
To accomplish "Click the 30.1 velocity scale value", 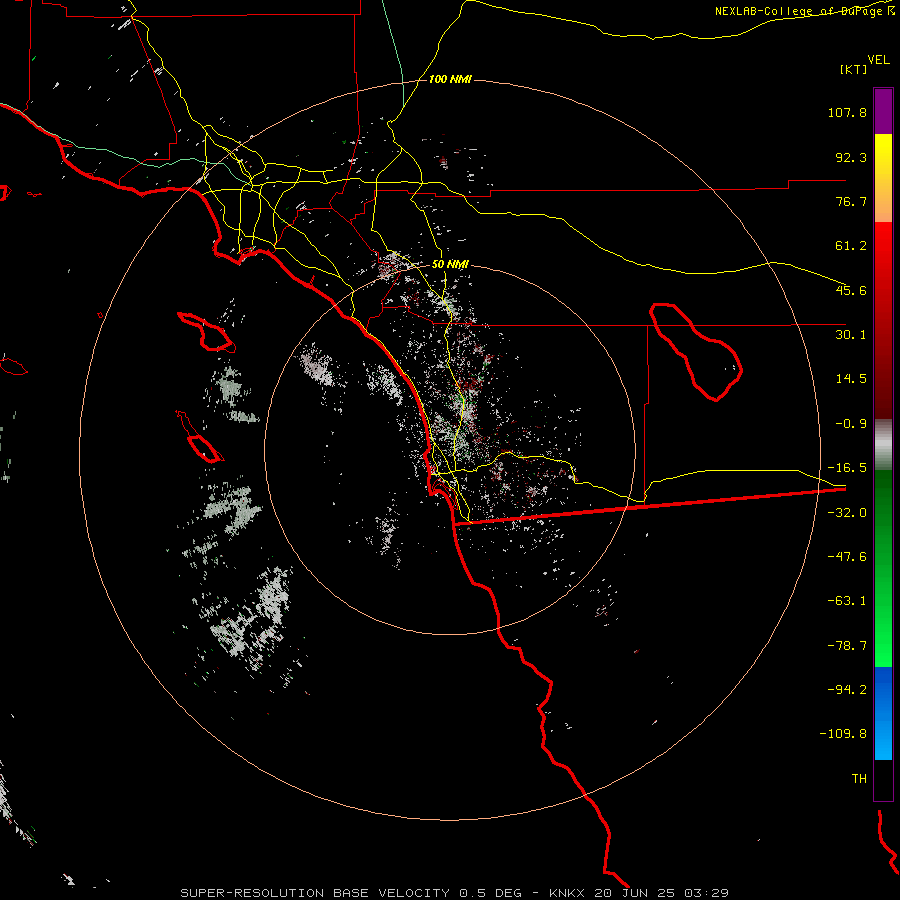I will [851, 335].
